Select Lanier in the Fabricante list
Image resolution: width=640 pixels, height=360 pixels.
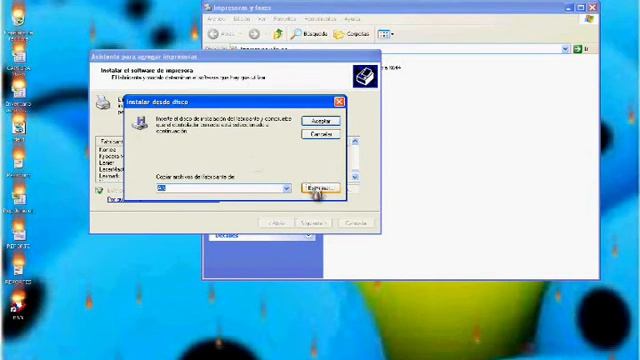point(106,163)
